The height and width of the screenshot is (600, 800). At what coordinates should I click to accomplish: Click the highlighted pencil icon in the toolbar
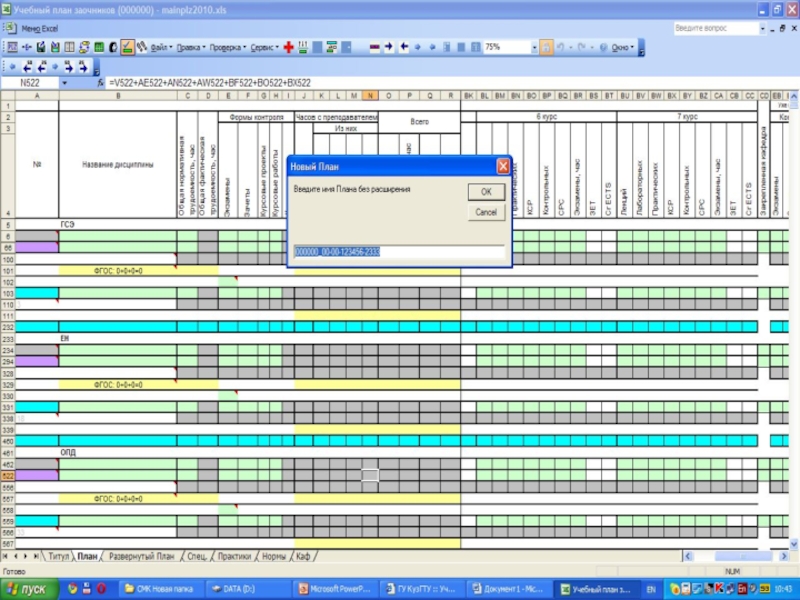click(129, 47)
